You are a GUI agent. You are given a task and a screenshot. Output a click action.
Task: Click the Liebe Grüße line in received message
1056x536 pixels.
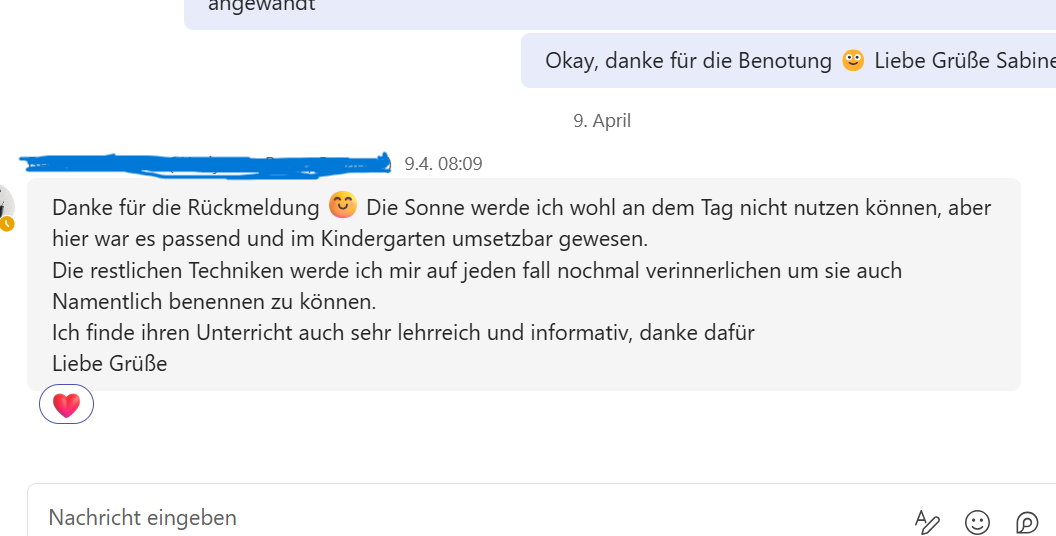110,364
